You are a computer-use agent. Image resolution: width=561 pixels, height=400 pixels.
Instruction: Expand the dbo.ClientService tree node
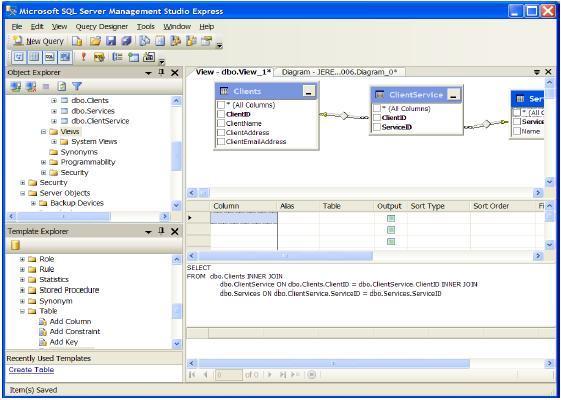coord(54,121)
